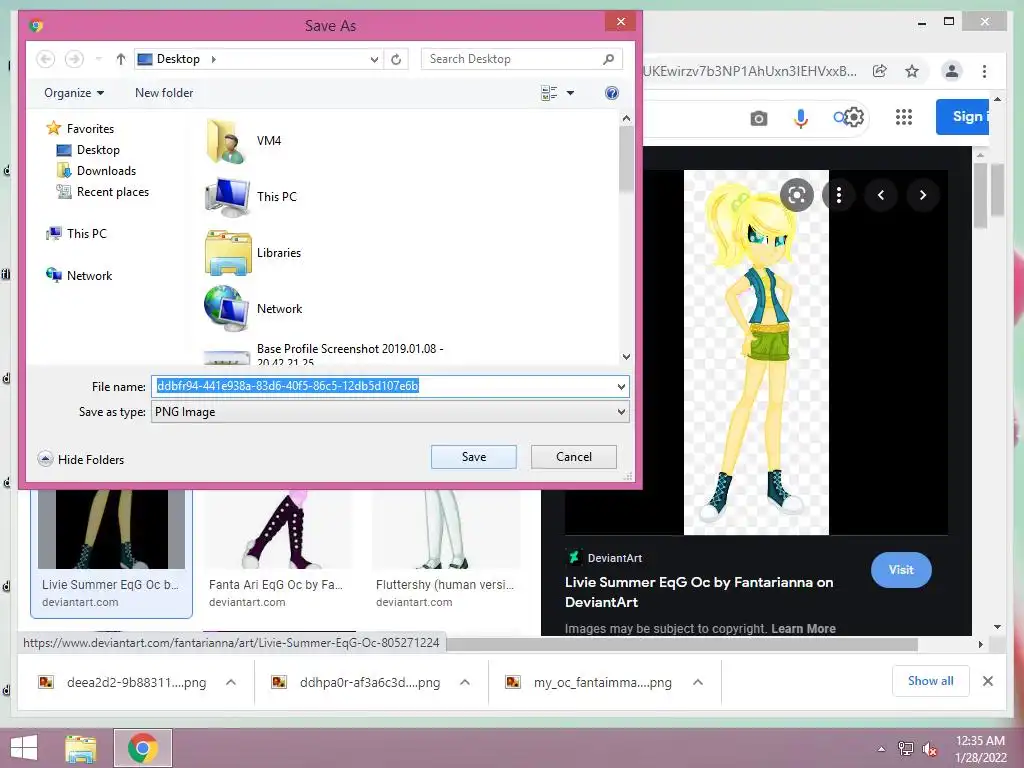Open the Save as type combo box
Screen dimensions: 1024x768
coord(390,411)
